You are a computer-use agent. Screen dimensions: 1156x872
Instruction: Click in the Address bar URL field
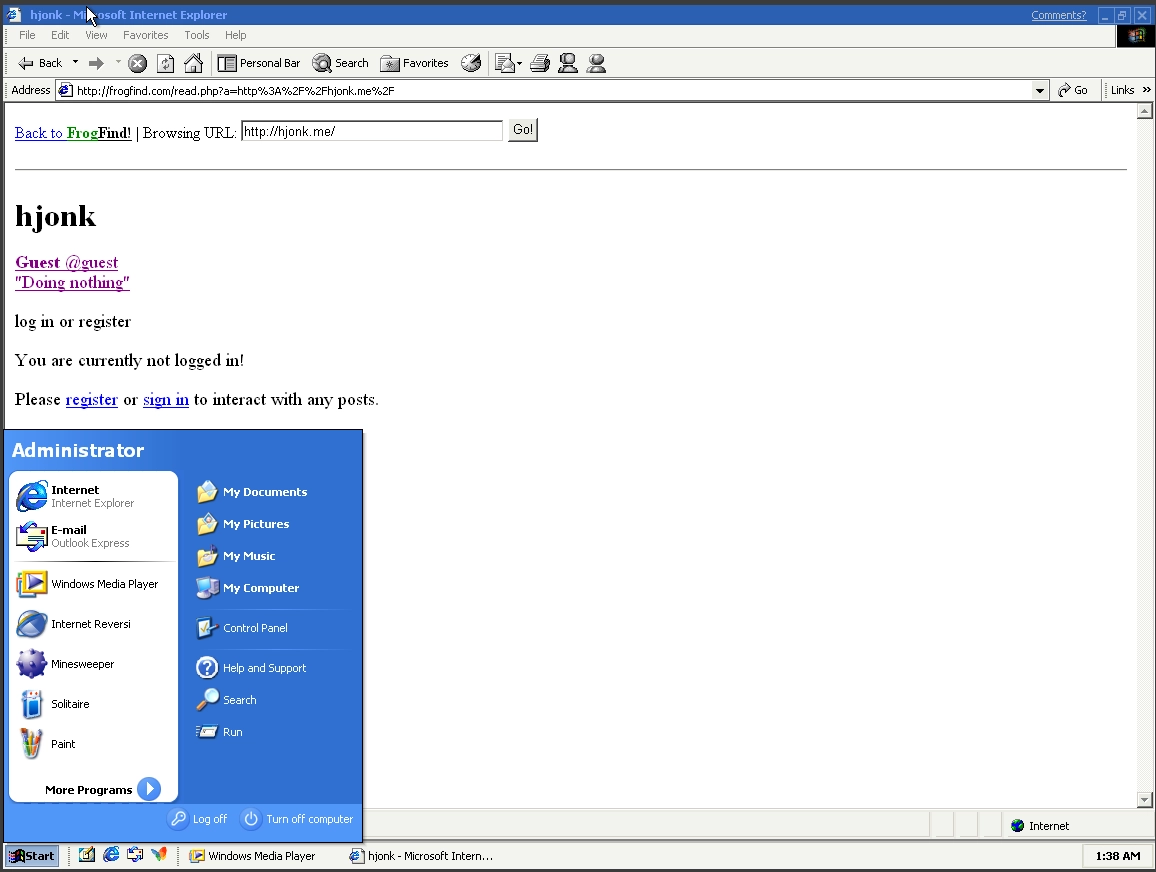[x=546, y=91]
